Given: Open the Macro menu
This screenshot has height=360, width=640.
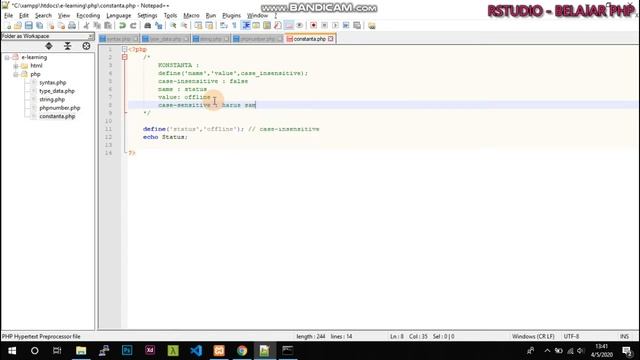Looking at the screenshot, I should 191,16.
